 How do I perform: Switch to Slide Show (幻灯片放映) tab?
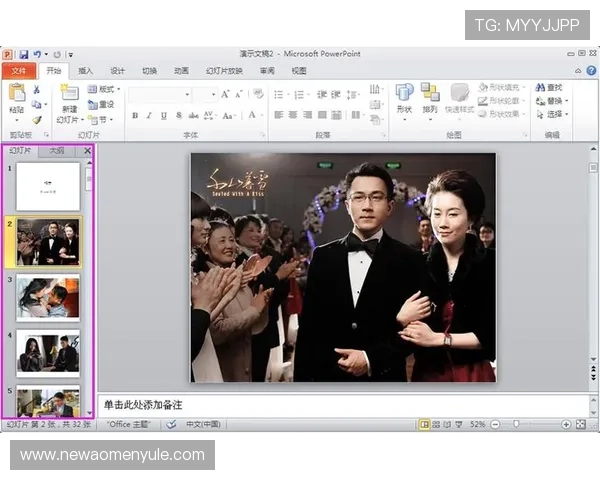(224, 71)
